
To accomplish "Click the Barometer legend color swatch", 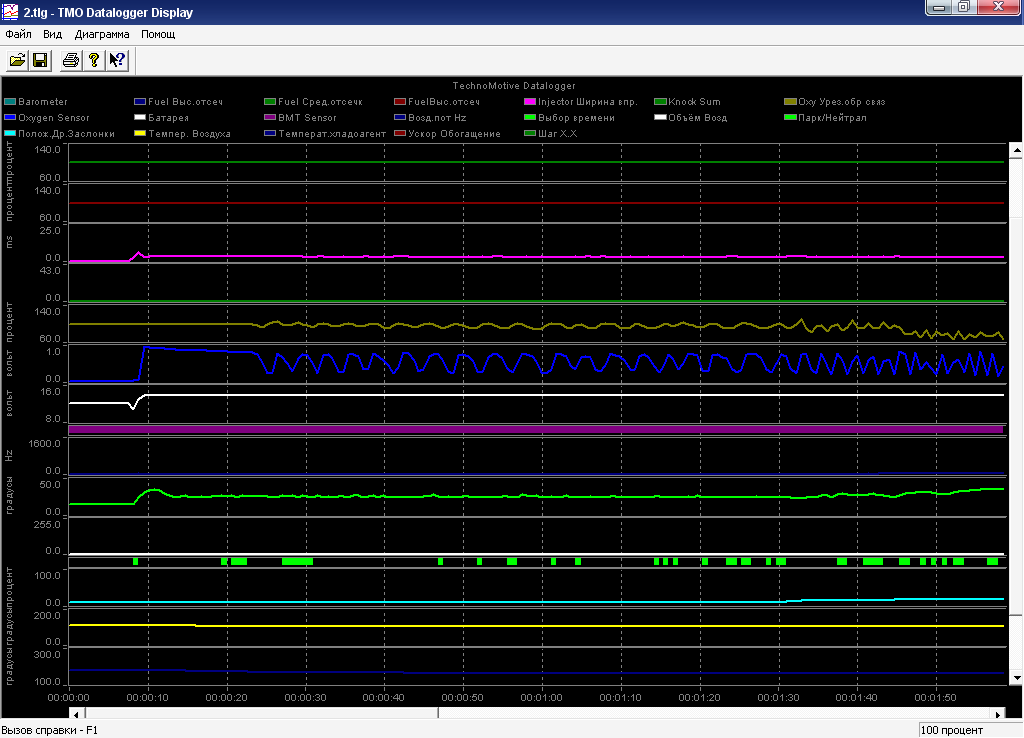I will tap(10, 102).
